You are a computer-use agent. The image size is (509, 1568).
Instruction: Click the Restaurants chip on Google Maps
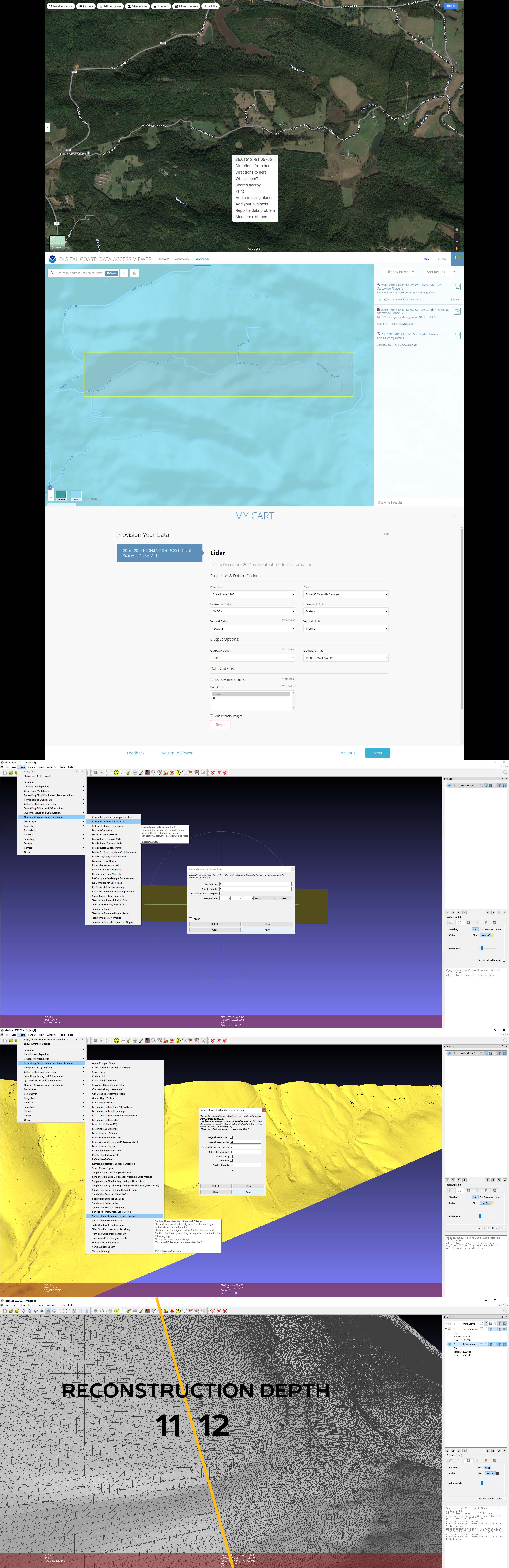[x=61, y=6]
